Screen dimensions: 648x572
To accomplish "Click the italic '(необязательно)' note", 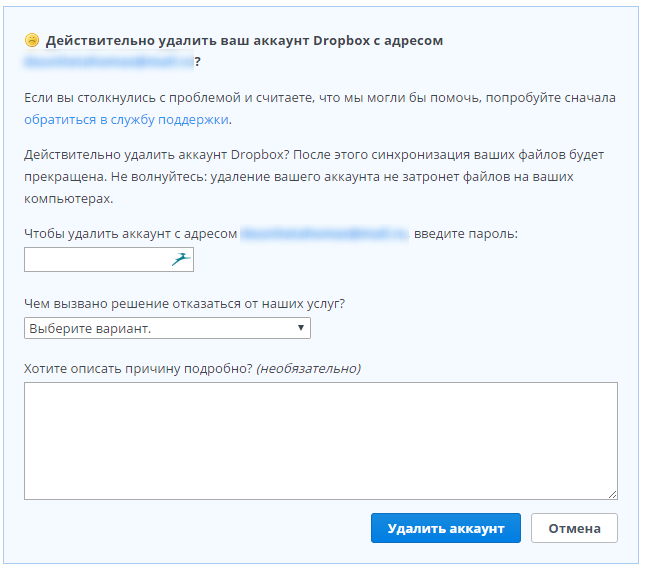I will pos(309,368).
